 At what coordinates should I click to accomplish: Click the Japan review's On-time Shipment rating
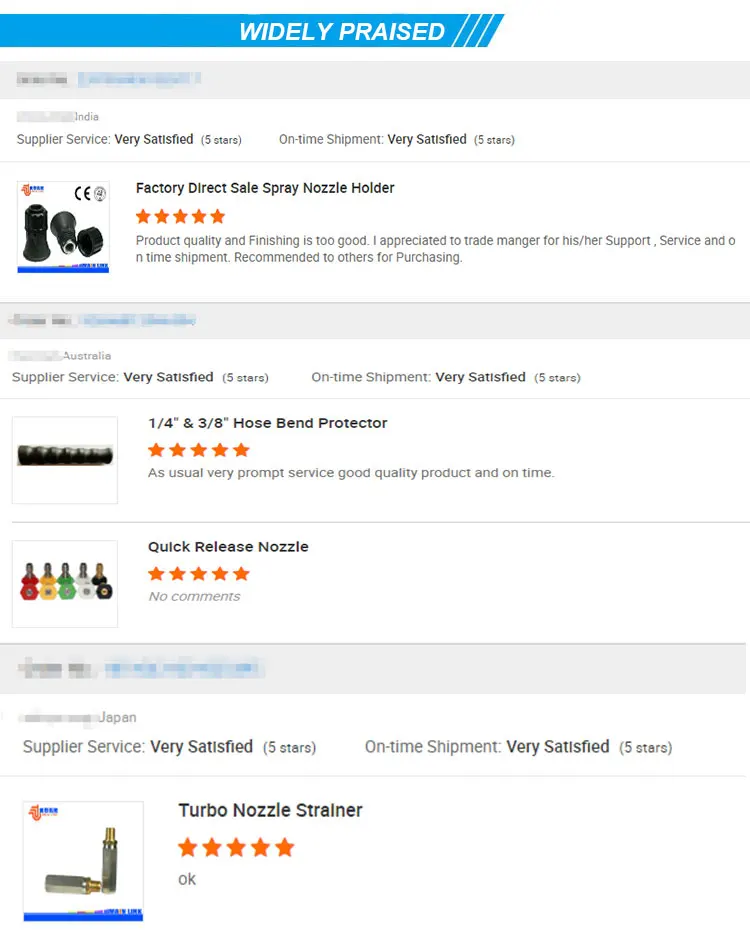coord(518,747)
